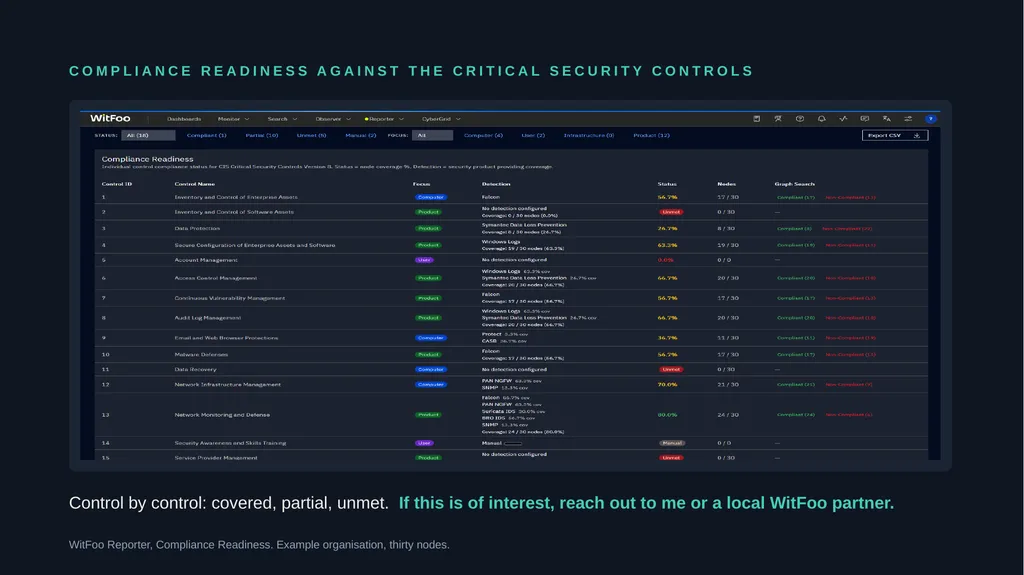Select 'Continuous Vulnerability Management' control name
Screen dimensions: 1024x575
pyautogui.click(x=229, y=298)
